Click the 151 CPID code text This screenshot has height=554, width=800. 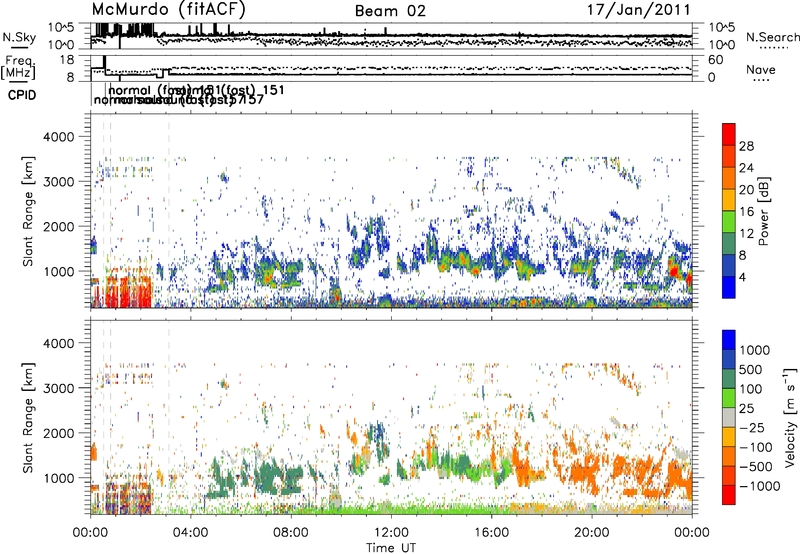pyautogui.click(x=273, y=90)
